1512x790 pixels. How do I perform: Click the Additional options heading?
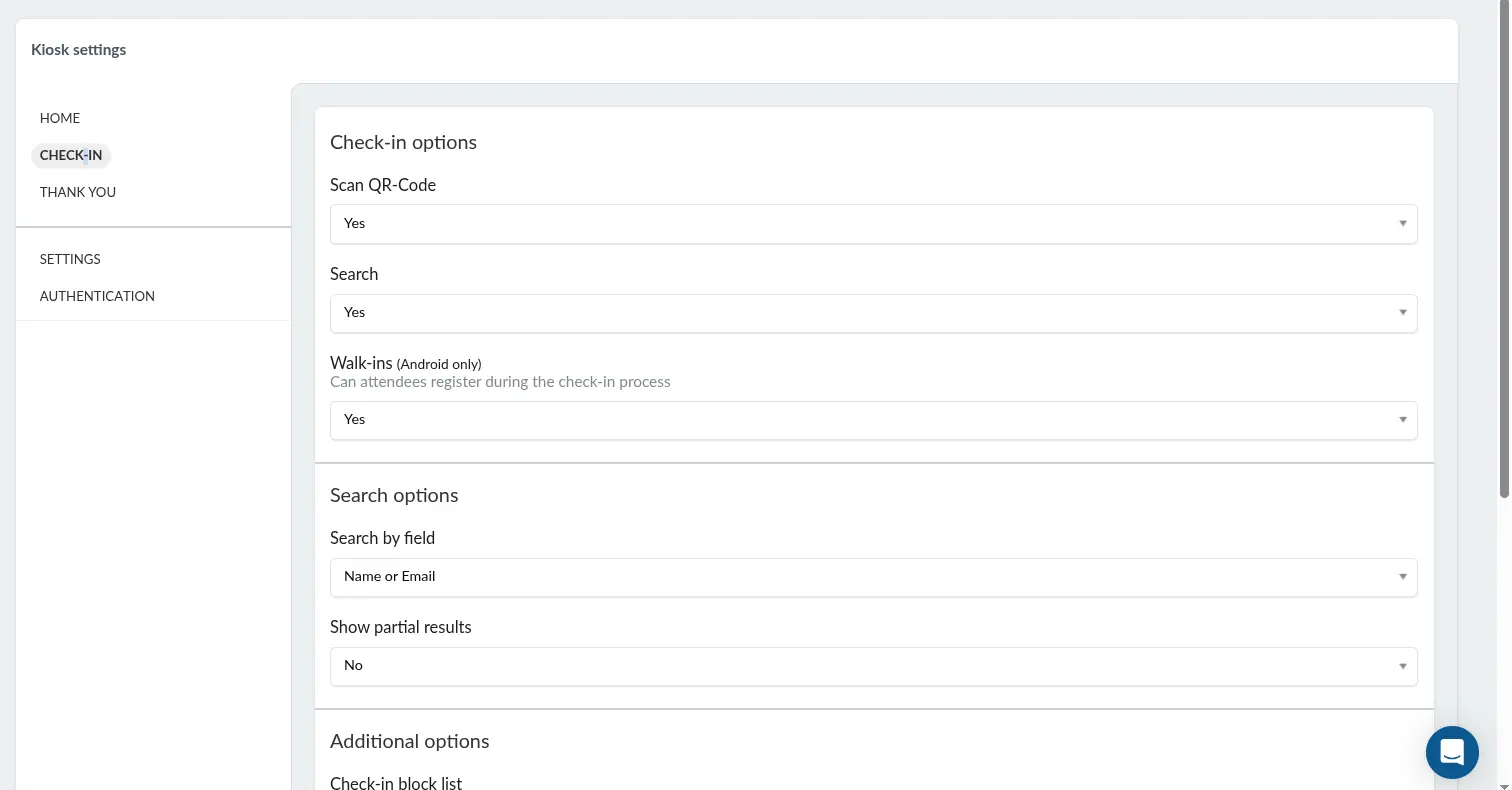coord(410,741)
